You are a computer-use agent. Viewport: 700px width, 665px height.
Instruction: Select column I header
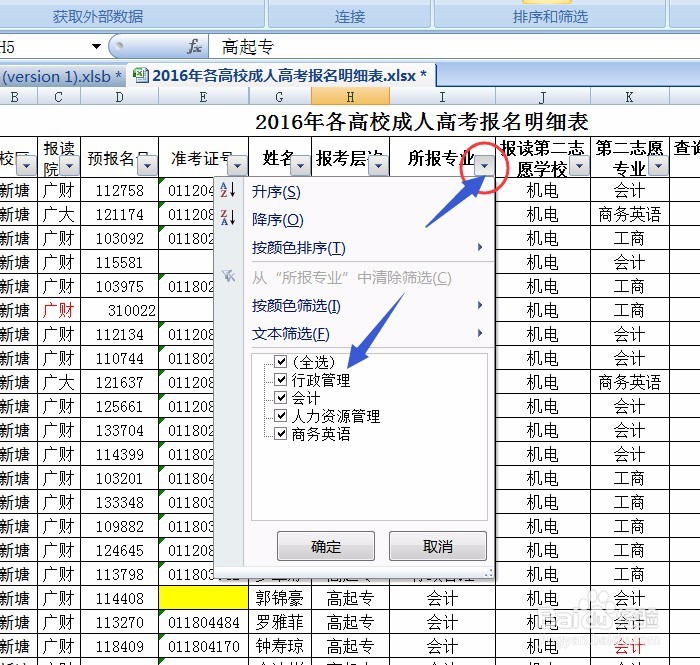pos(442,97)
